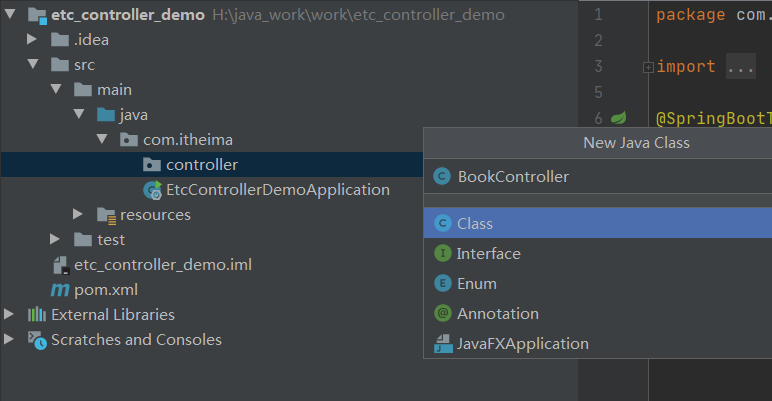Click the package keyword in the editor
772x401 pixels.
(x=690, y=15)
